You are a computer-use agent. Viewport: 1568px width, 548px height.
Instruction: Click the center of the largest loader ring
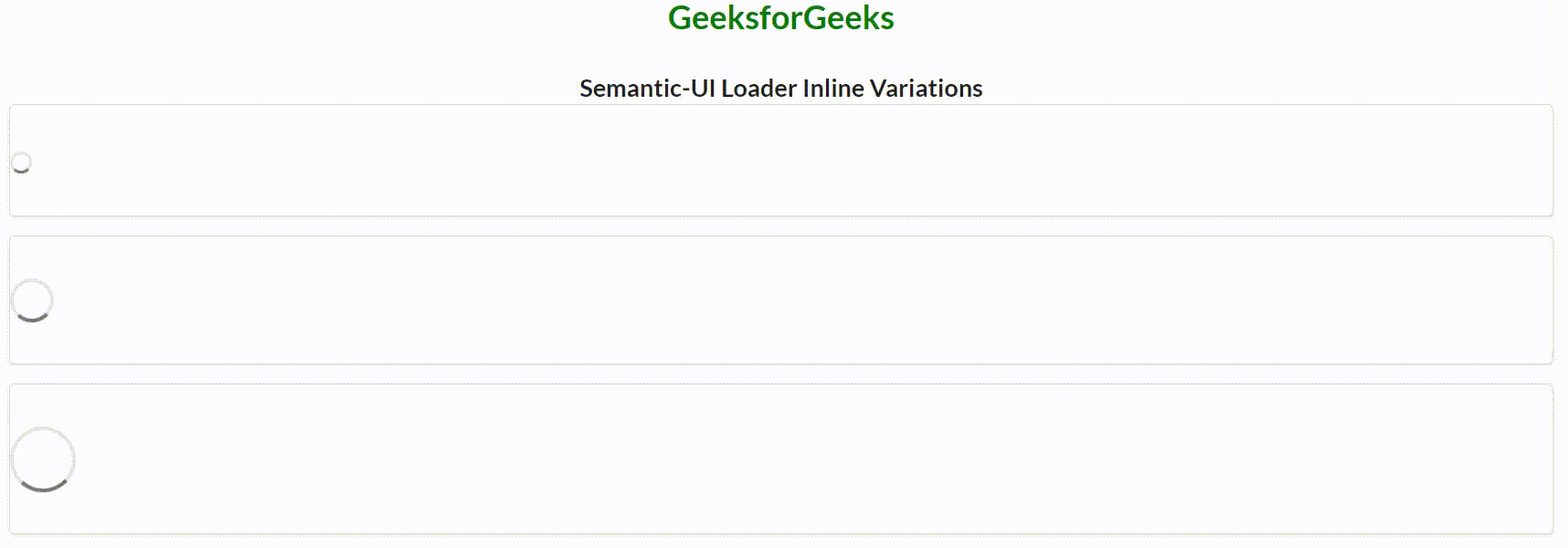[x=43, y=458]
